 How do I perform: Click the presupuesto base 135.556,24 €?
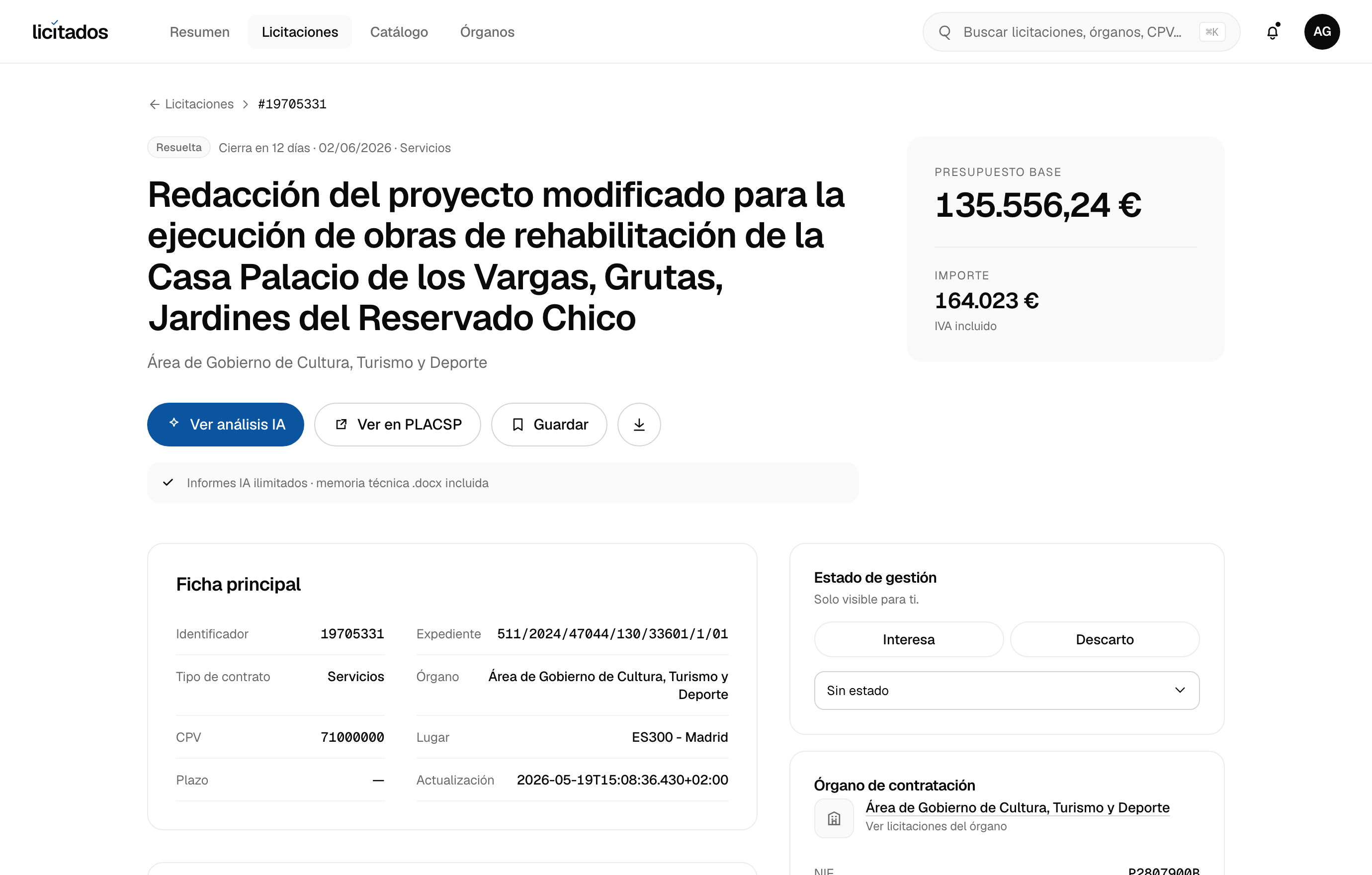(x=1037, y=204)
